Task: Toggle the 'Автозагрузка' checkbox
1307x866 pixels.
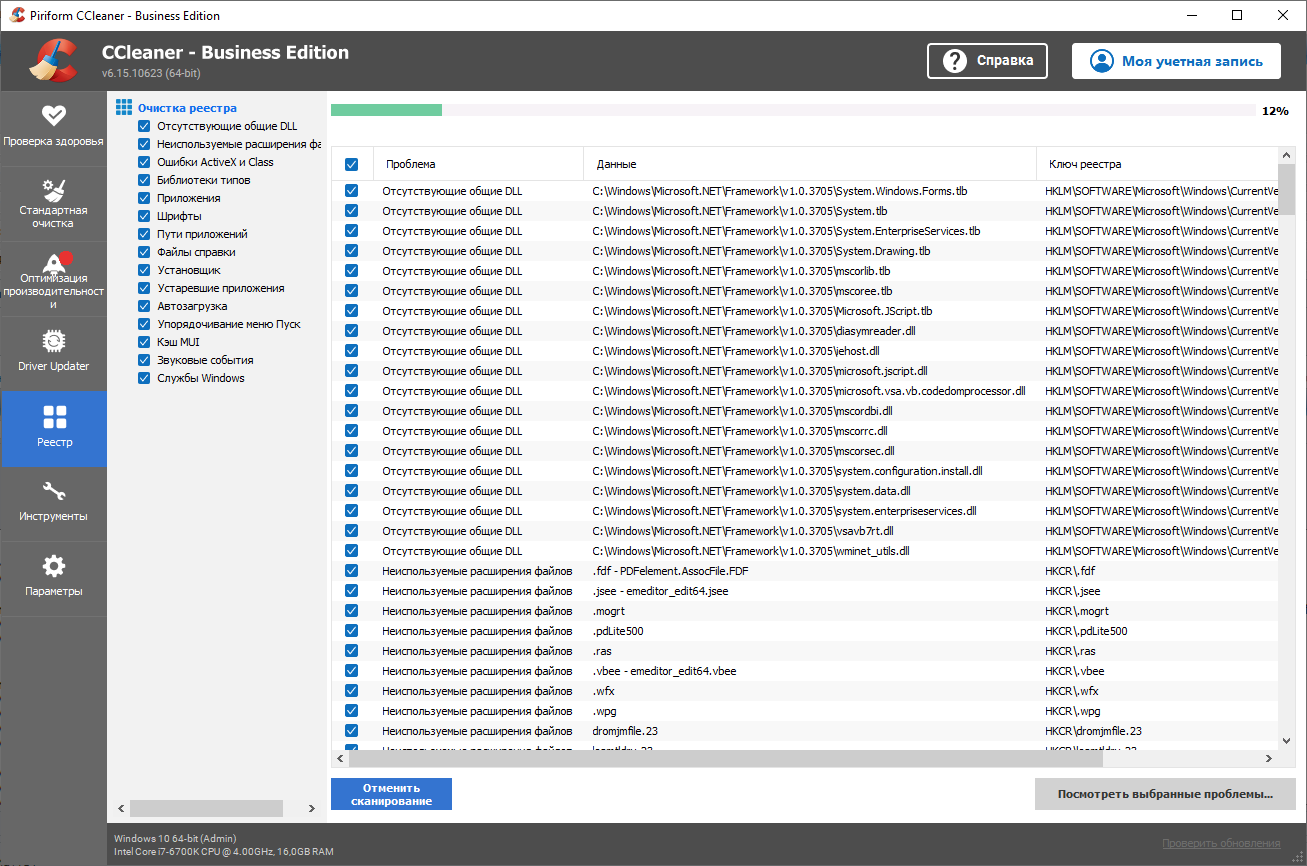Action: 144,306
